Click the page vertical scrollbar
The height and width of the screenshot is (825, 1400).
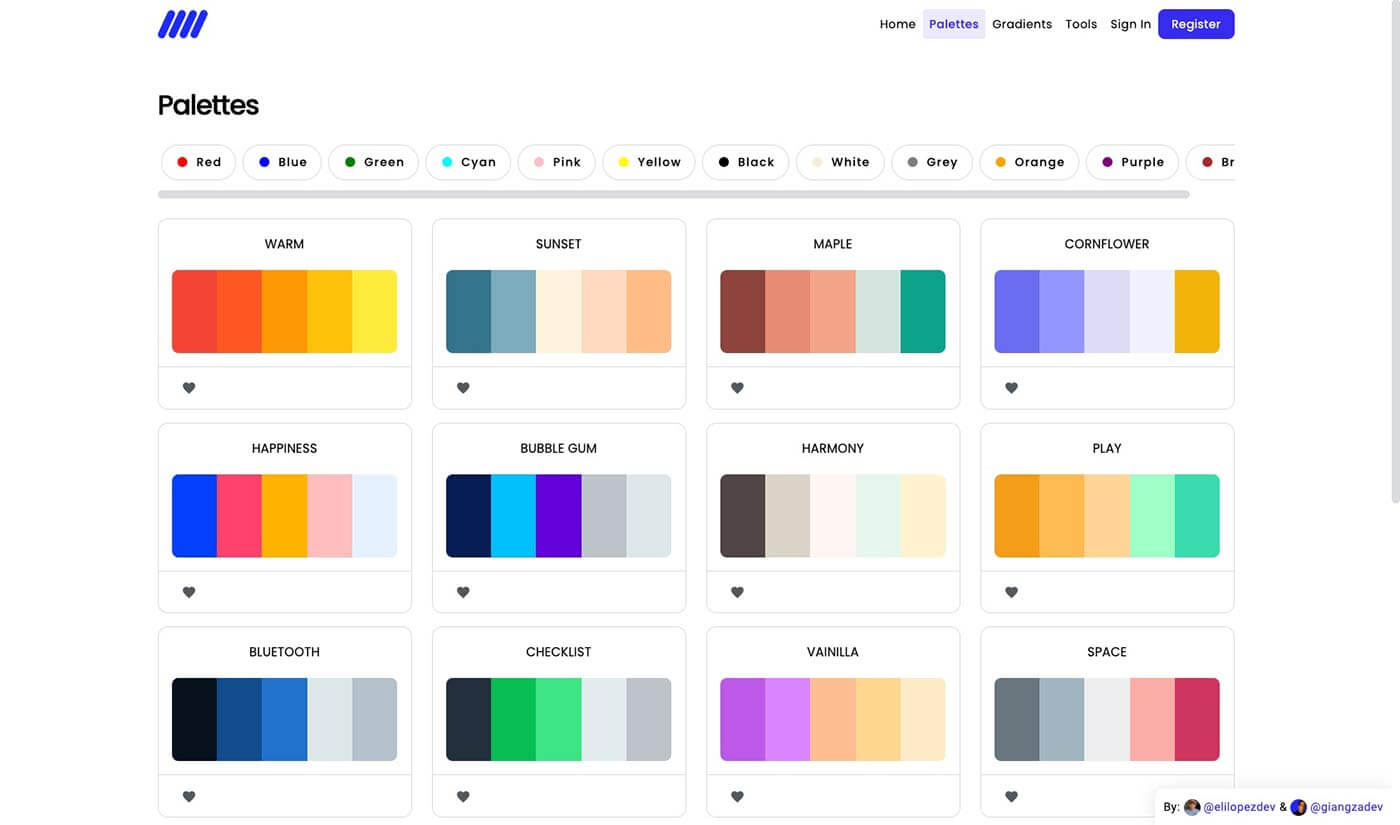1394,250
